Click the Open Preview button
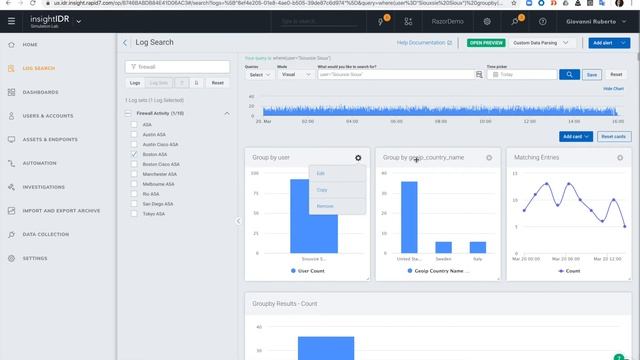This screenshot has height=360, width=640. [x=486, y=43]
